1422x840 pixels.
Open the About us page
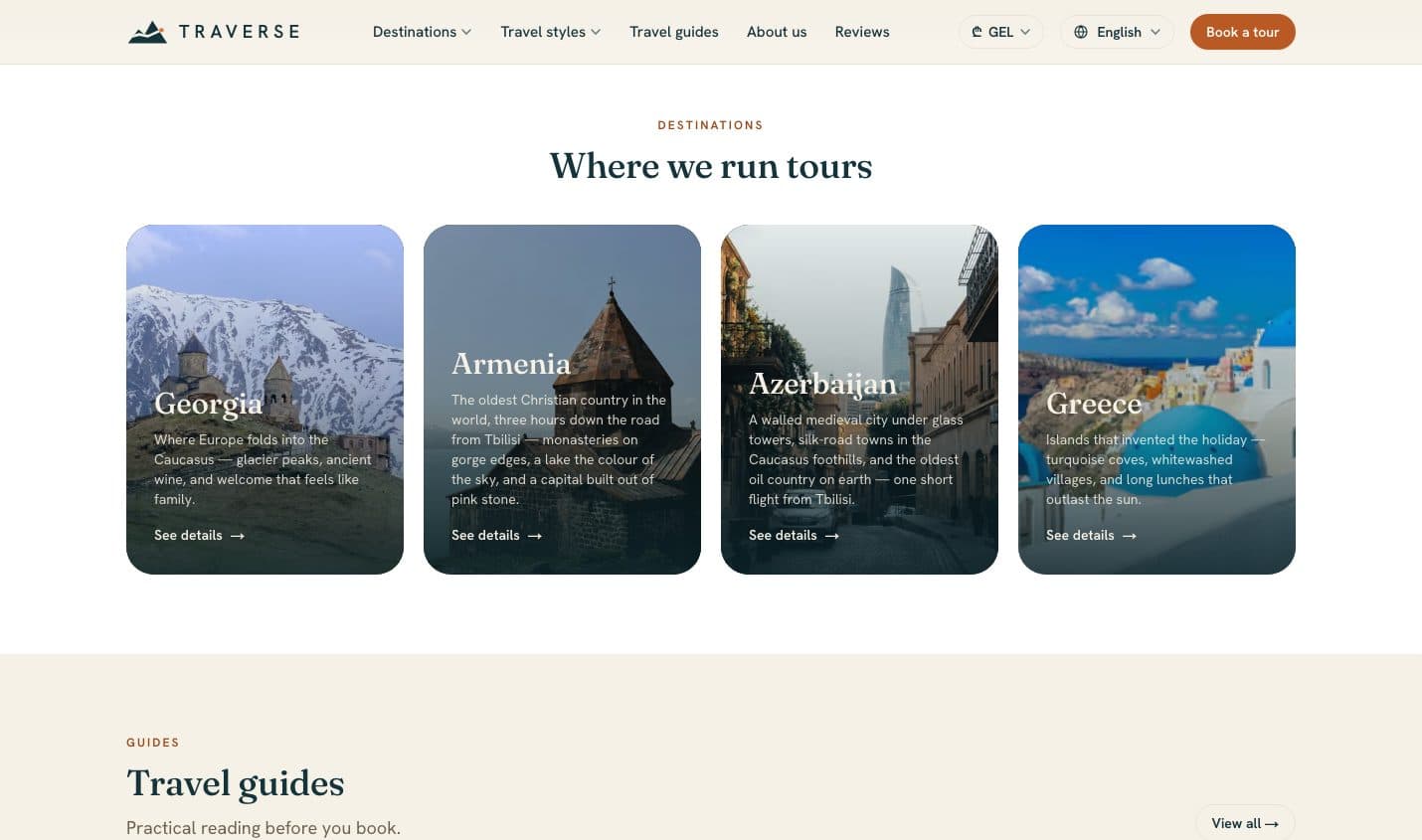[x=777, y=32]
